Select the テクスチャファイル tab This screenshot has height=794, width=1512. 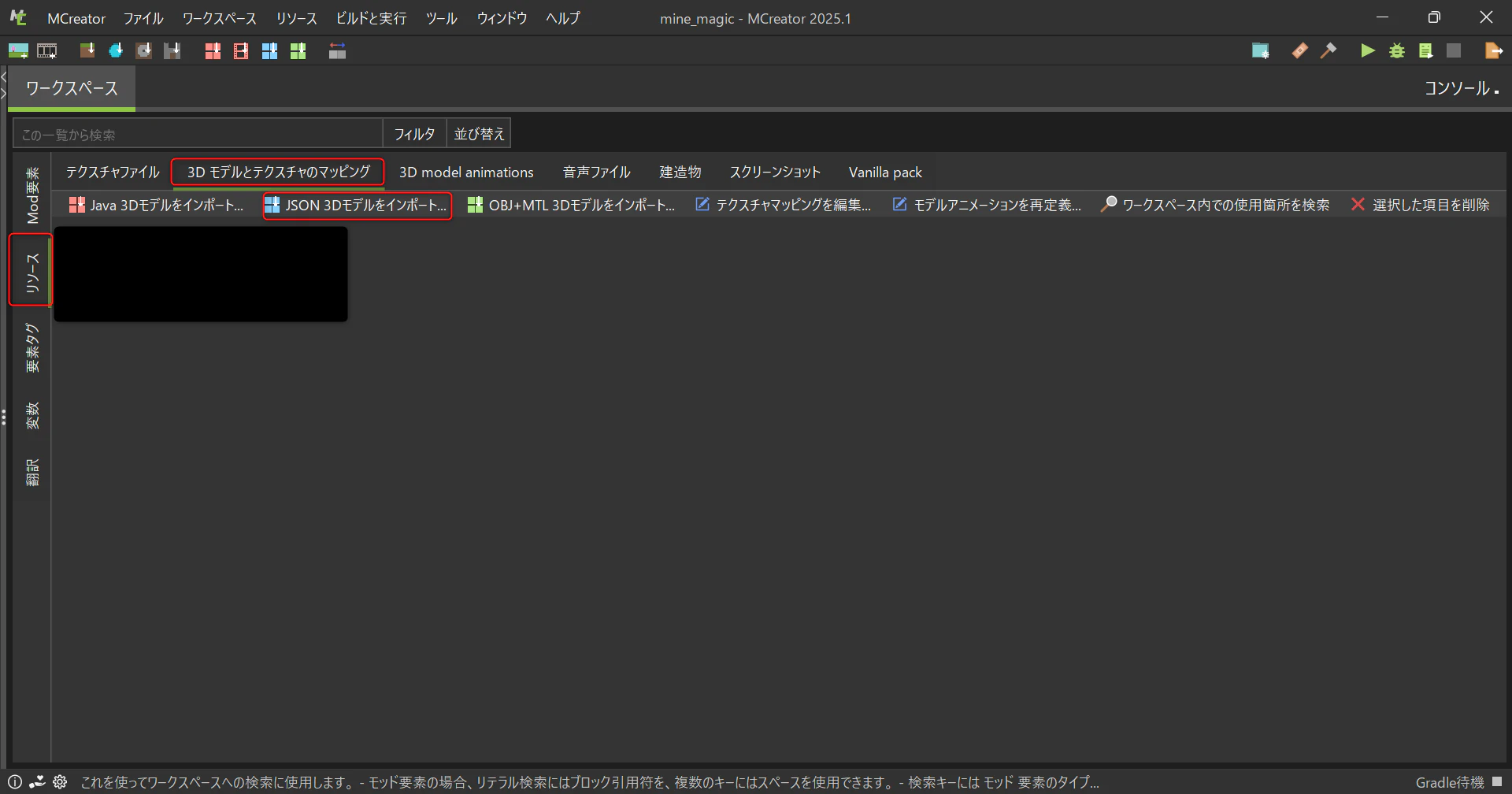coord(113,172)
